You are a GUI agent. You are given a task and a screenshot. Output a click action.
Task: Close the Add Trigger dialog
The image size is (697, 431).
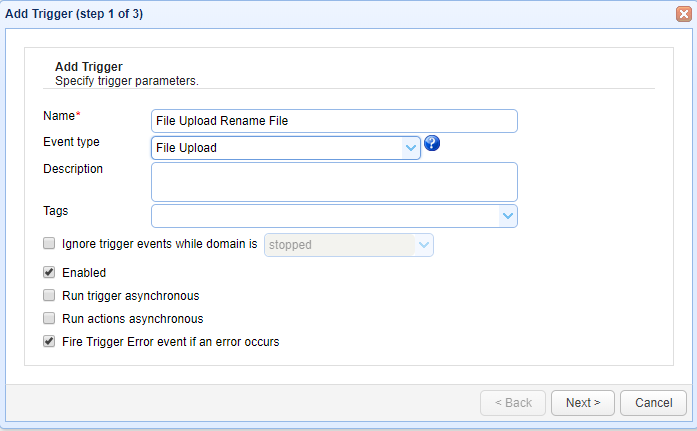point(683,14)
